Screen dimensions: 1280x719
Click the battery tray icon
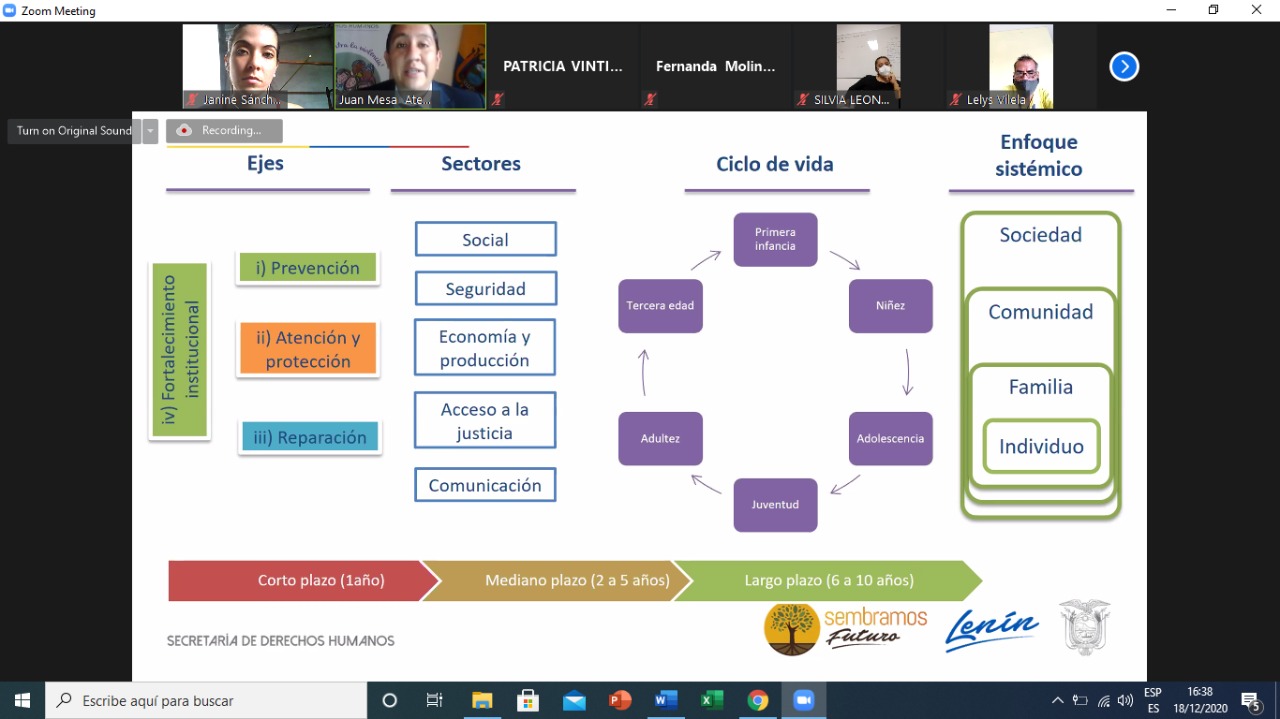[x=1080, y=700]
